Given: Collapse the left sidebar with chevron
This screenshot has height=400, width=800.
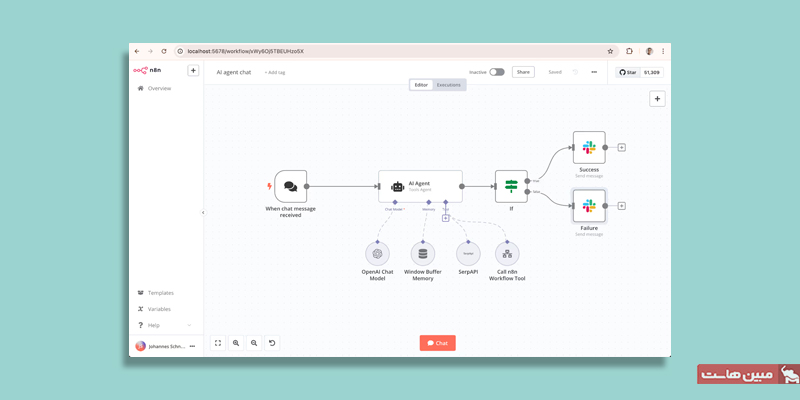Looking at the screenshot, I should (203, 212).
